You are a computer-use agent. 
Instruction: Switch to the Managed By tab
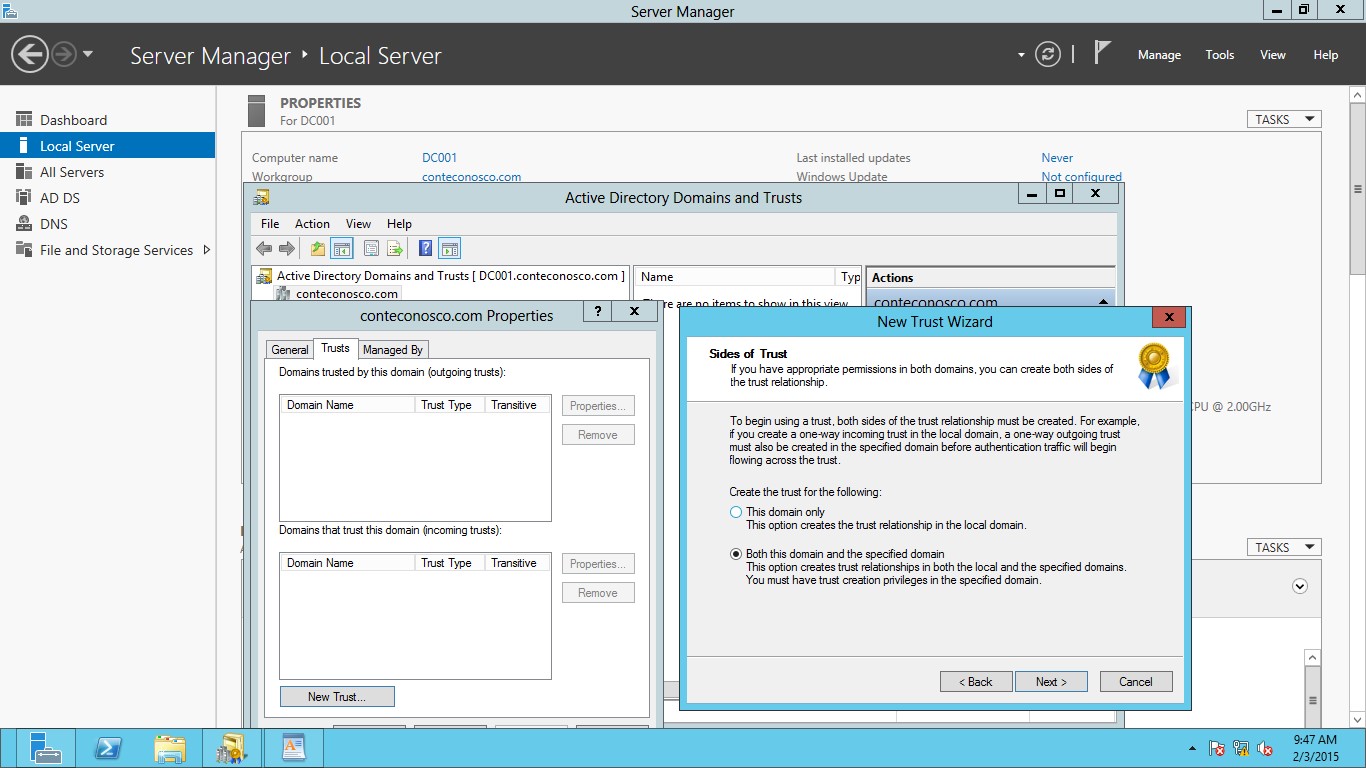pos(392,349)
